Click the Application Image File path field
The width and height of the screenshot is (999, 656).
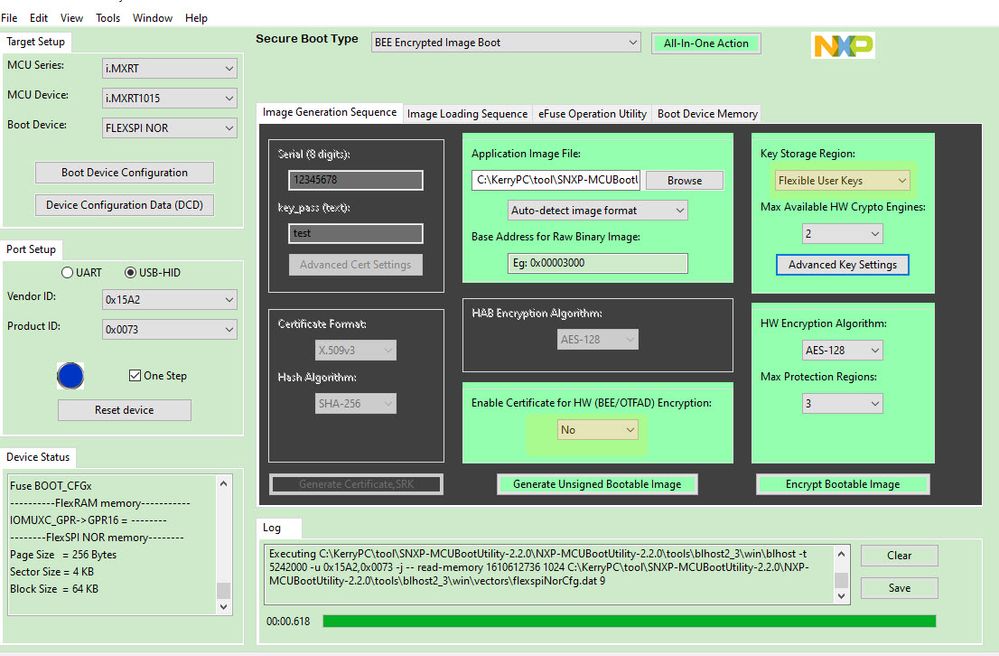coord(556,180)
